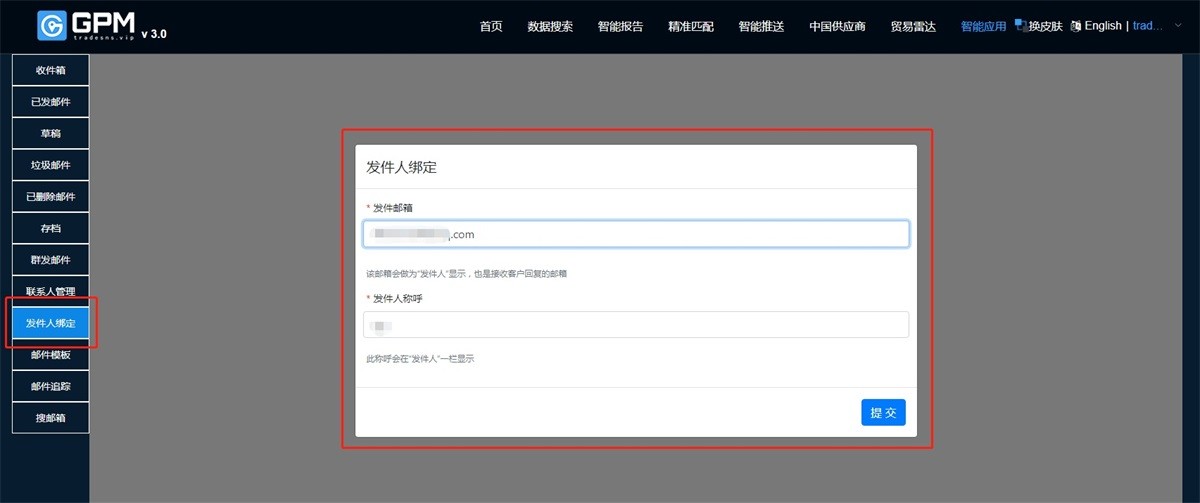Open 联系人管理 in the sidebar
This screenshot has height=503, width=1200.
pos(50,291)
